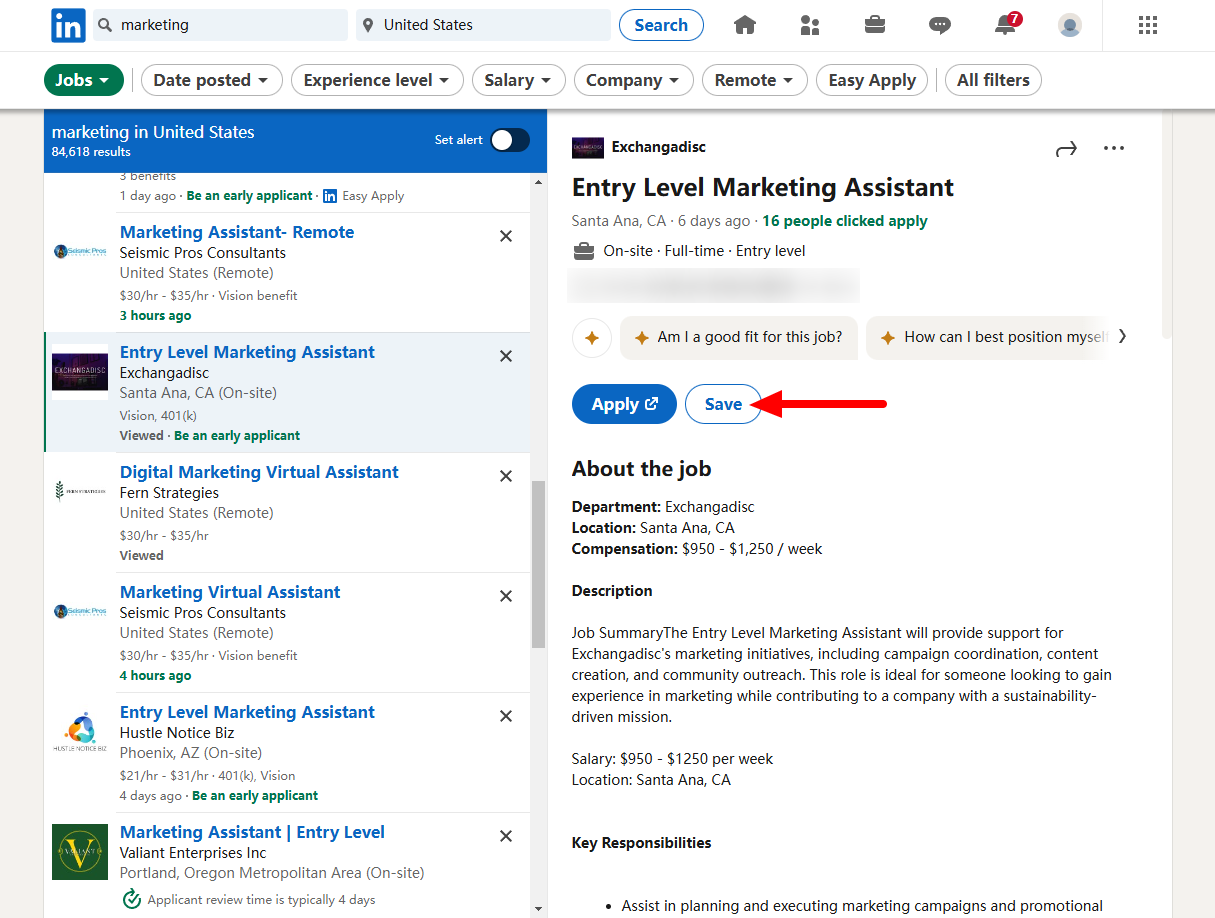Open the Date posted filter dropdown
1215x918 pixels.
(211, 80)
